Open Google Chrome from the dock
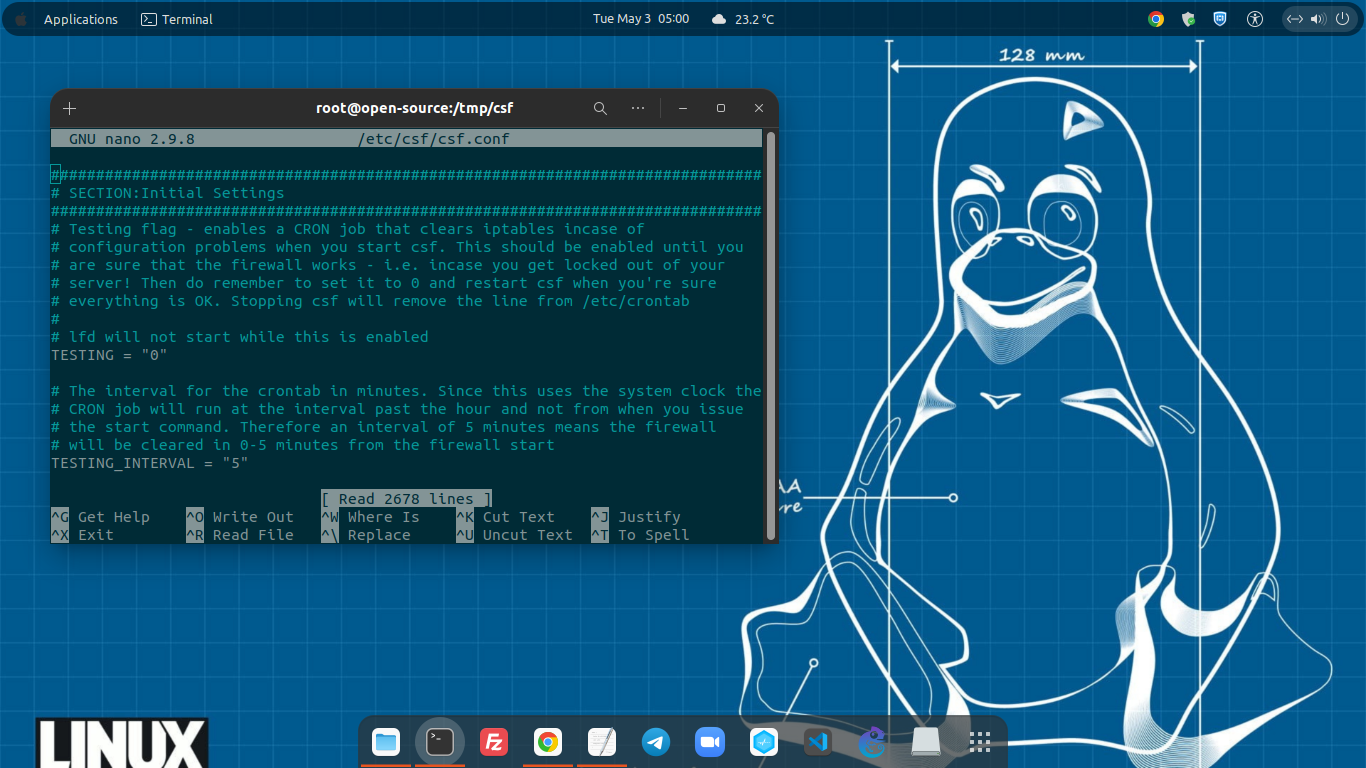Image resolution: width=1366 pixels, height=768 pixels. 547,742
